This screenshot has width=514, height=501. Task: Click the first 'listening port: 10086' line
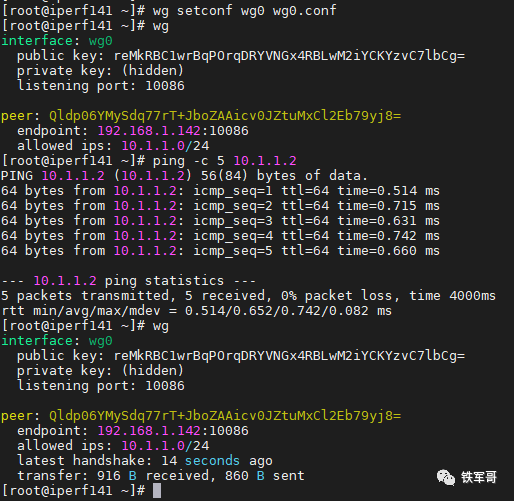tap(101, 86)
